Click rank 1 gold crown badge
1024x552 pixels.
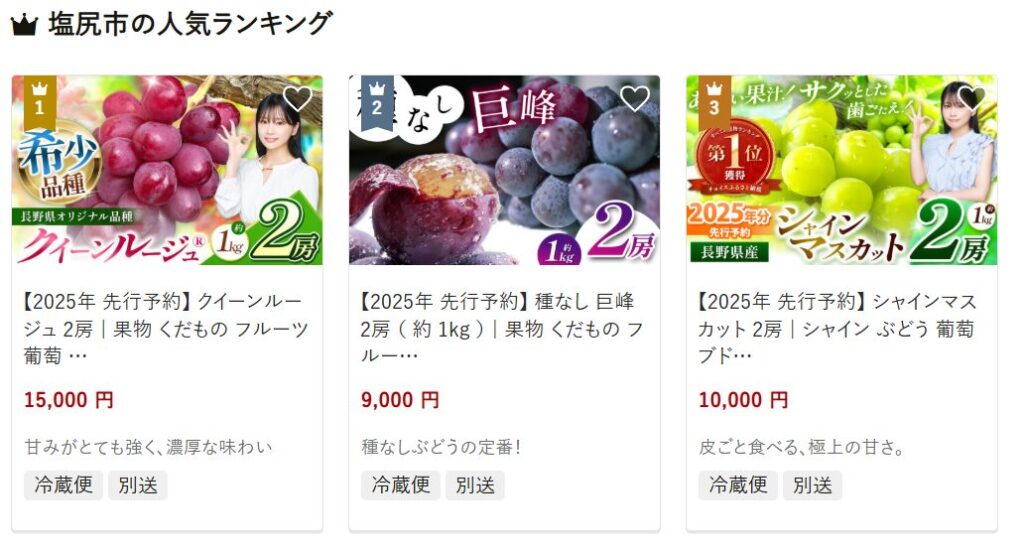click(x=40, y=101)
